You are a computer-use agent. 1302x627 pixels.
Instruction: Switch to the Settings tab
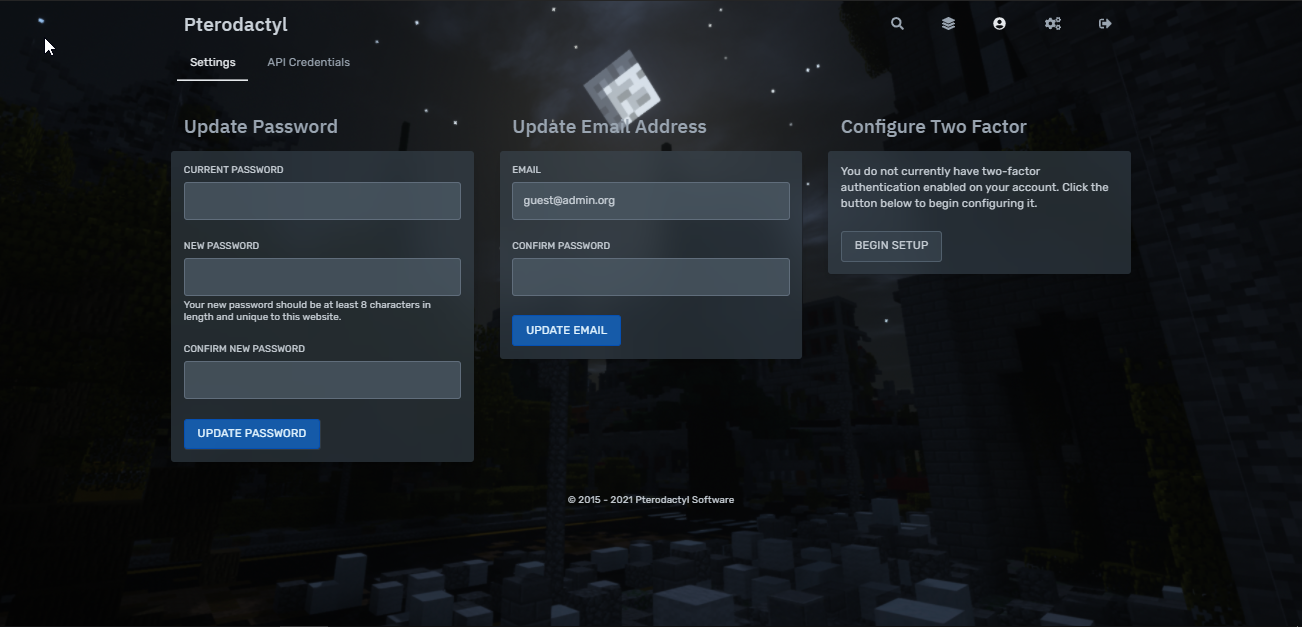[212, 62]
